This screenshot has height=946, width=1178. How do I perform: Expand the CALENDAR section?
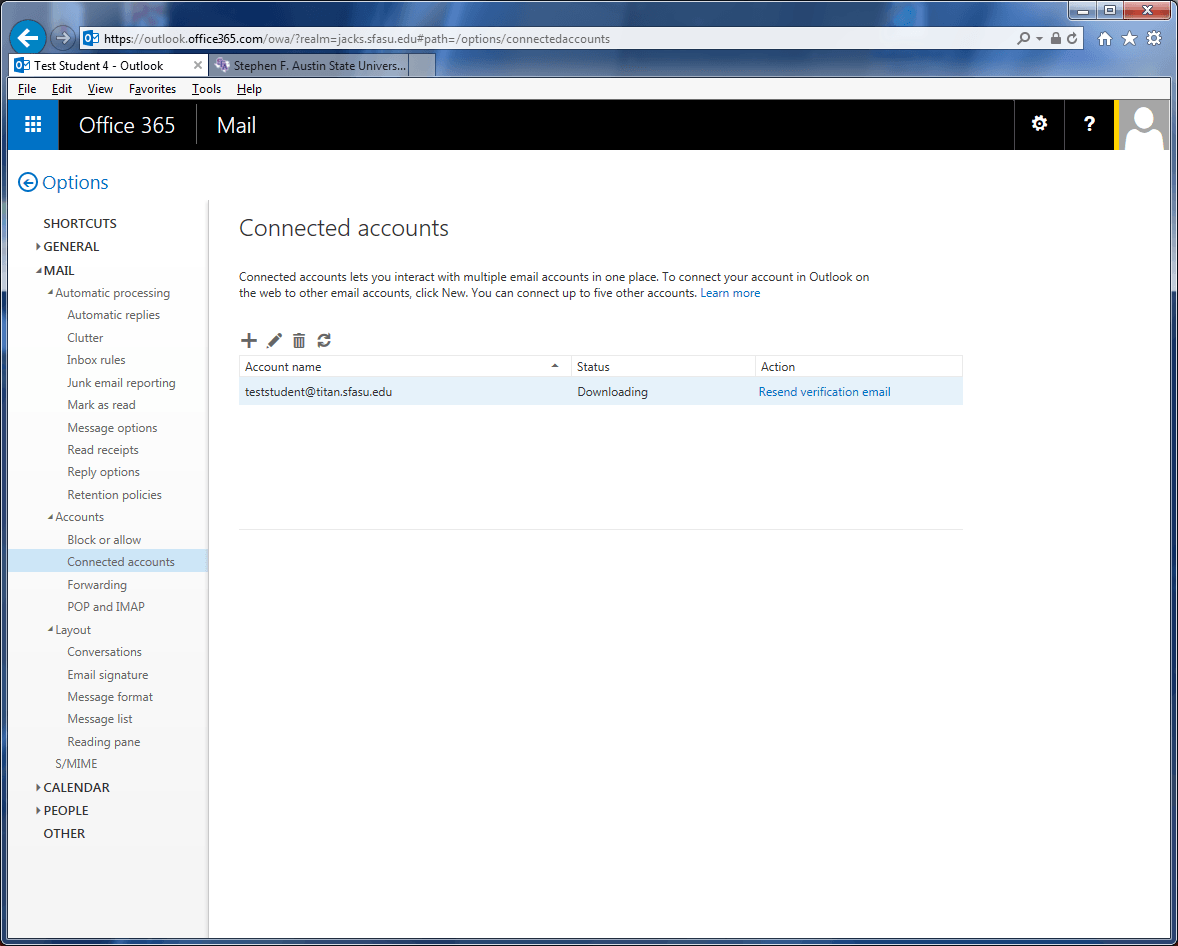[x=38, y=788]
